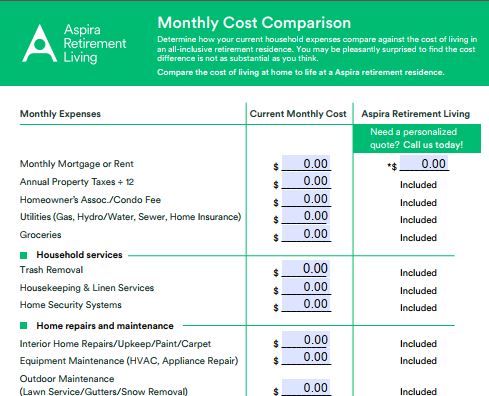Select the Aspira Retirement Living monthly cost field
The height and width of the screenshot is (396, 489).
coord(424,163)
